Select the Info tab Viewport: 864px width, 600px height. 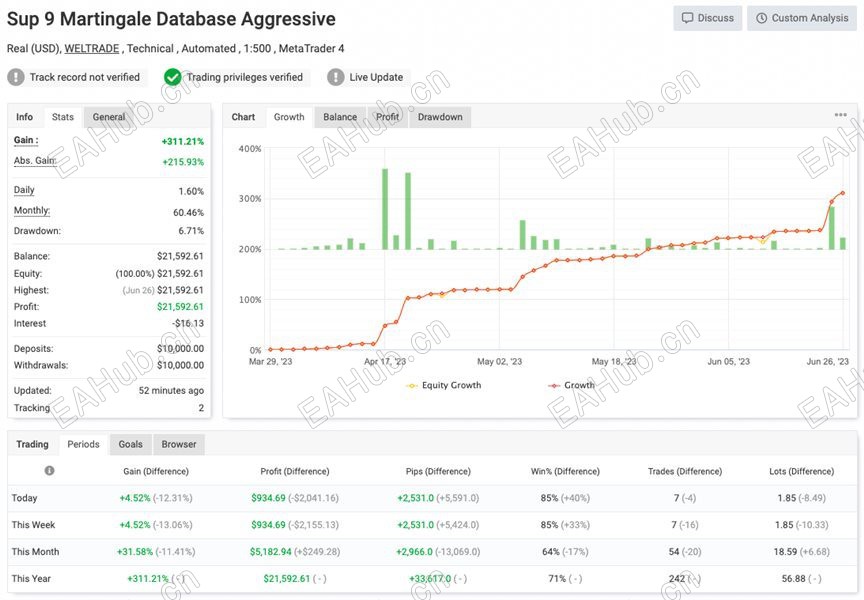coord(24,117)
